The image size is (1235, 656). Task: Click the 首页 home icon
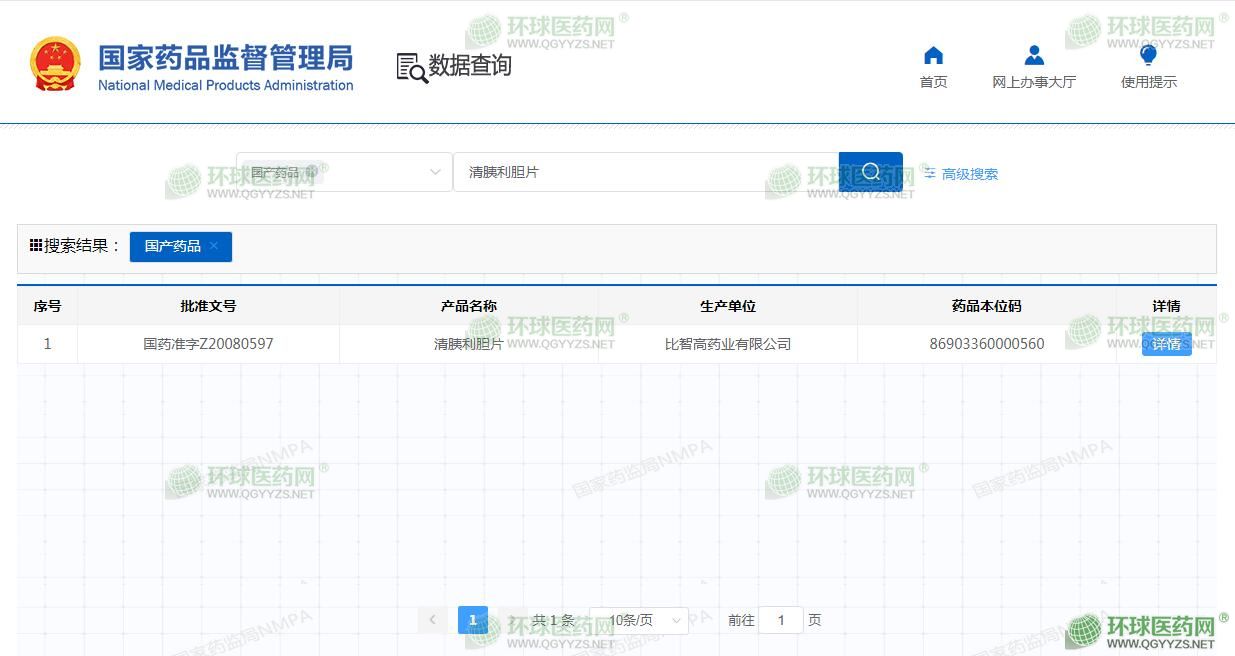[933, 56]
